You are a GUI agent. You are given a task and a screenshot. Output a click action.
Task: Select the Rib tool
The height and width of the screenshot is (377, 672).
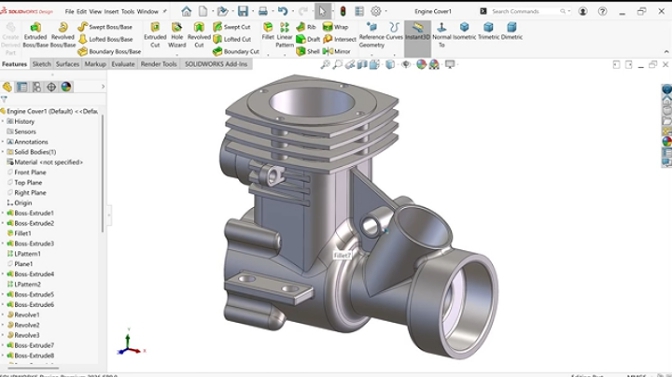[x=306, y=27]
